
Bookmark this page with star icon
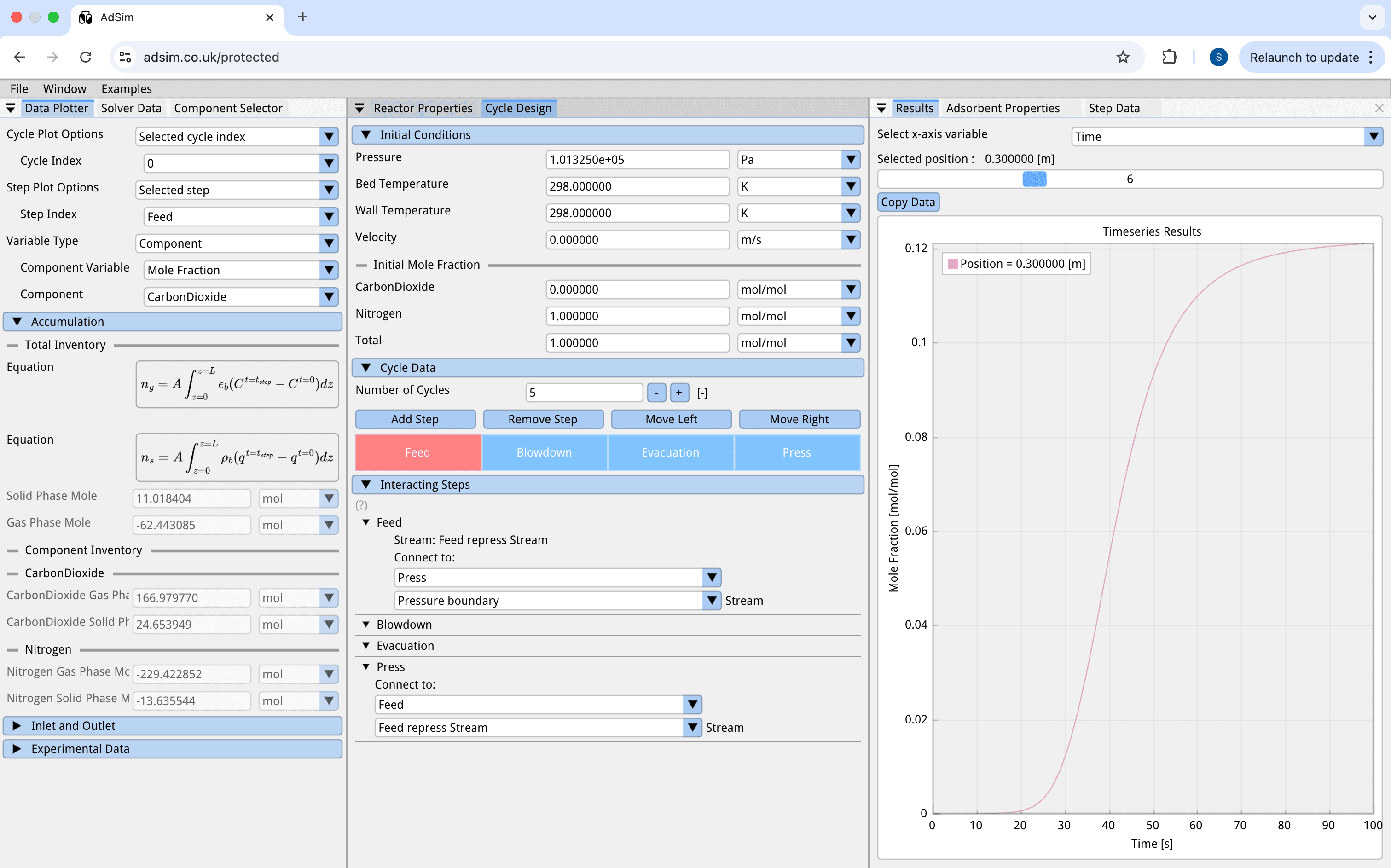point(1123,57)
